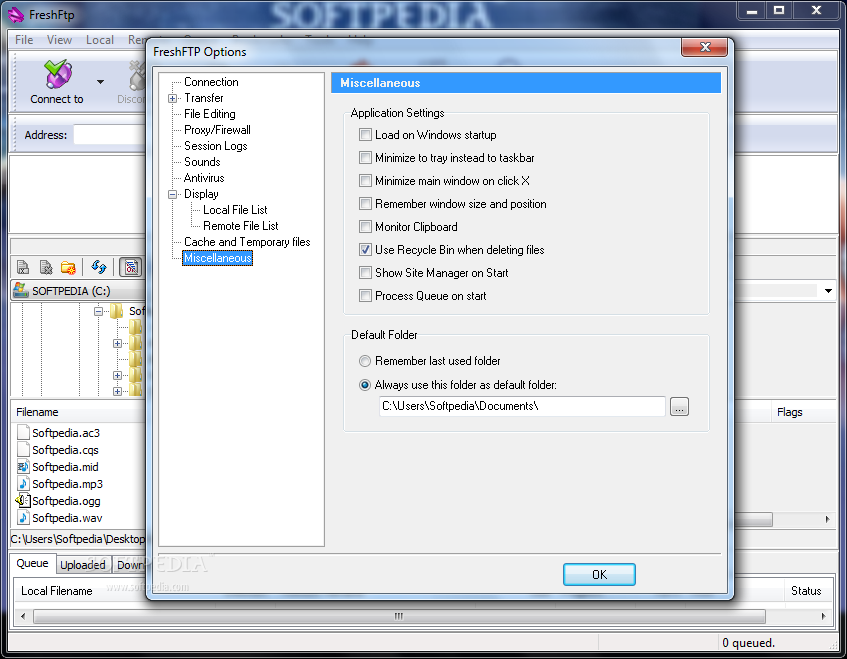Image resolution: width=847 pixels, height=659 pixels.
Task: Click the Softpedia.mid file icon
Action: [23, 466]
